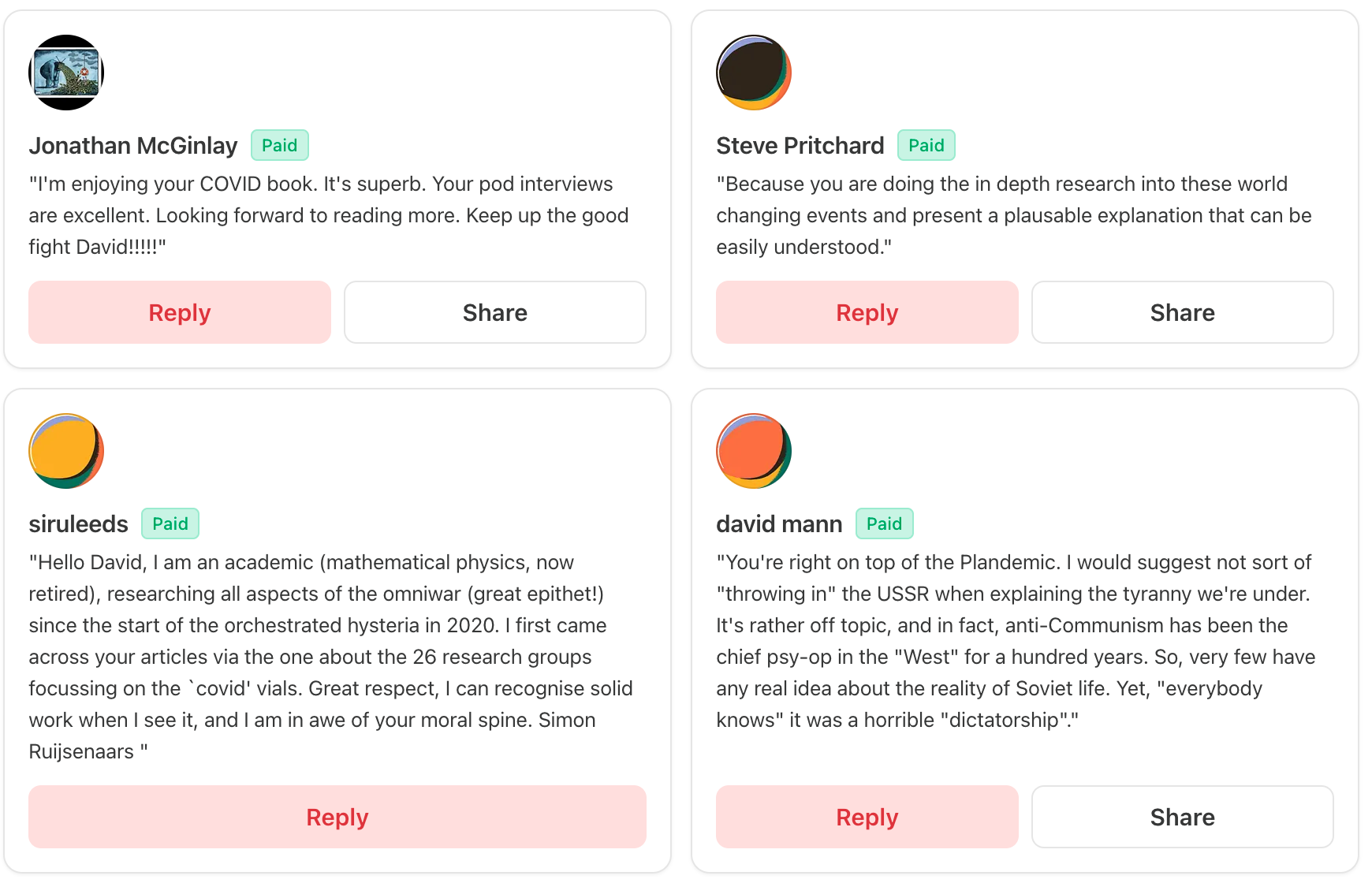Open Jonathan McGinlay's profile name link
This screenshot has height=883, width=1372.
click(x=133, y=146)
